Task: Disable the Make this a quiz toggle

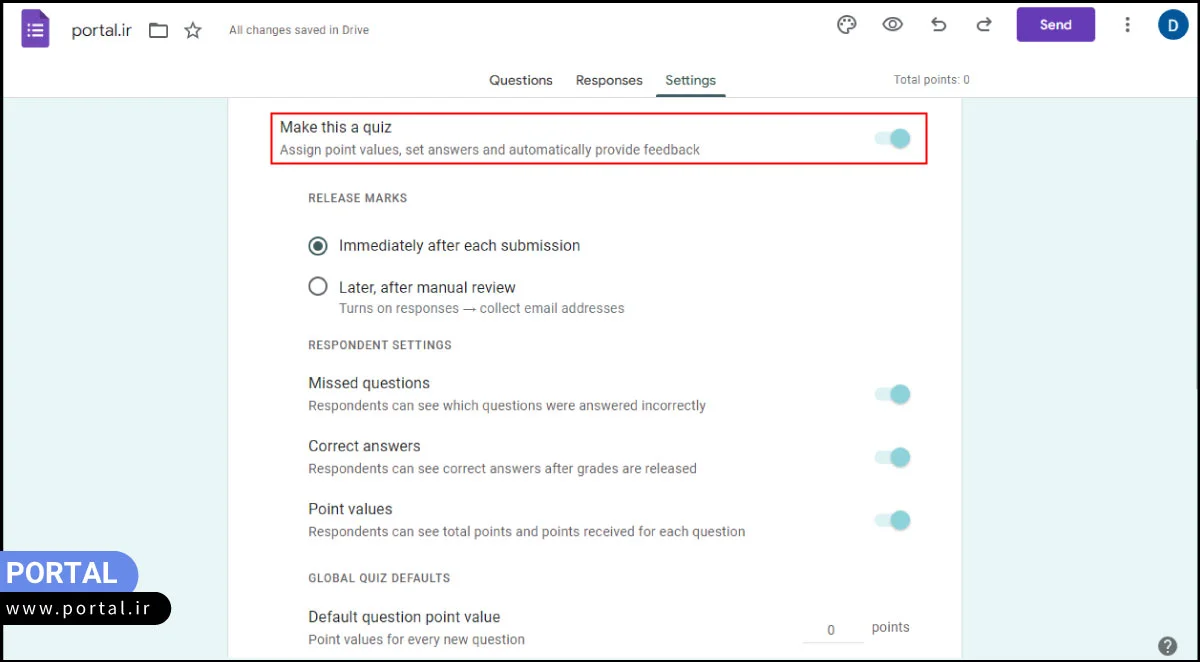Action: click(893, 138)
